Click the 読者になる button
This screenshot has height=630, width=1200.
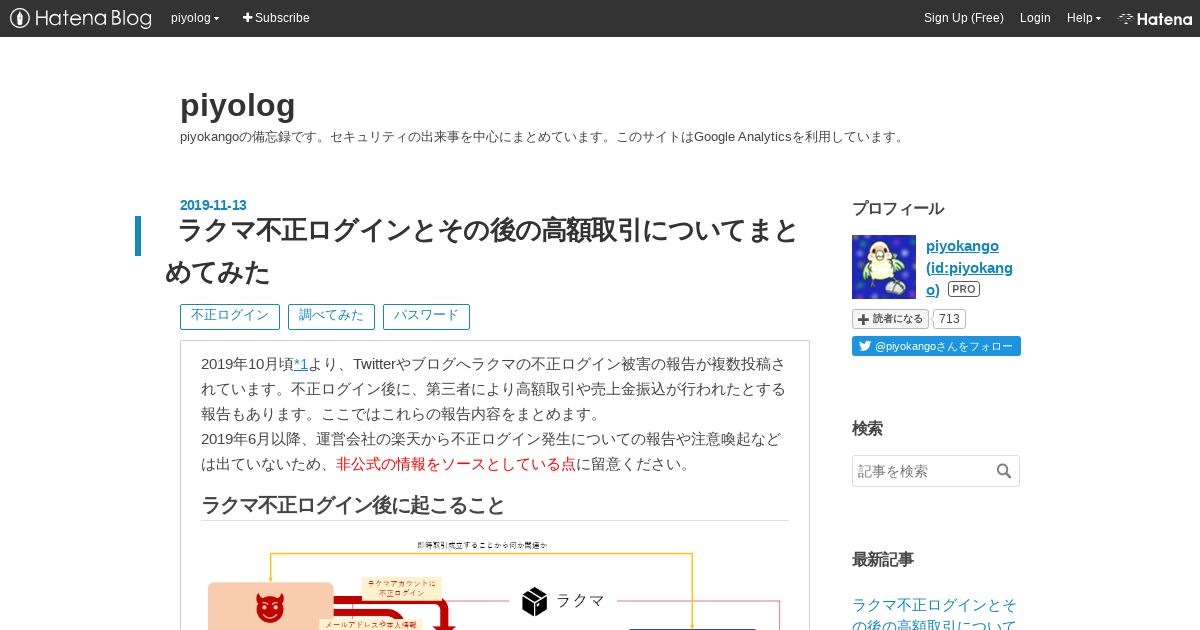coord(890,319)
